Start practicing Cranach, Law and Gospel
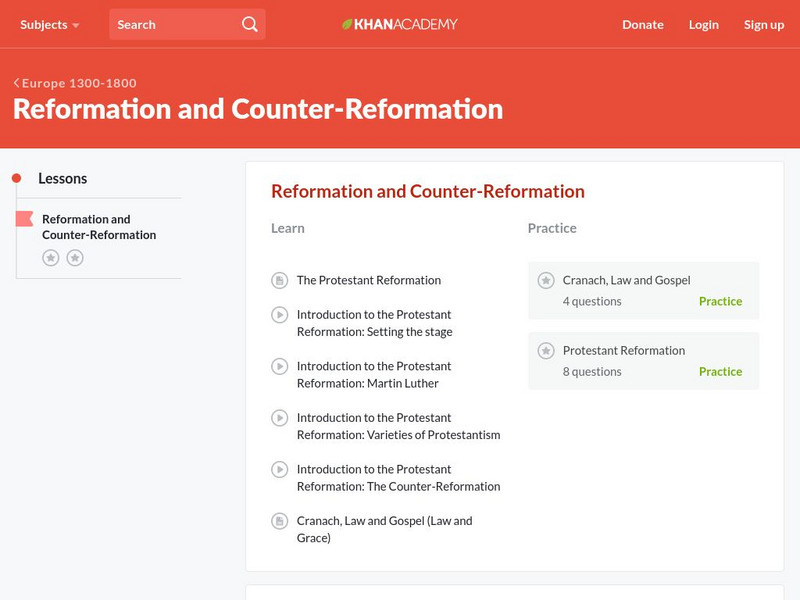The image size is (800, 600). [721, 301]
